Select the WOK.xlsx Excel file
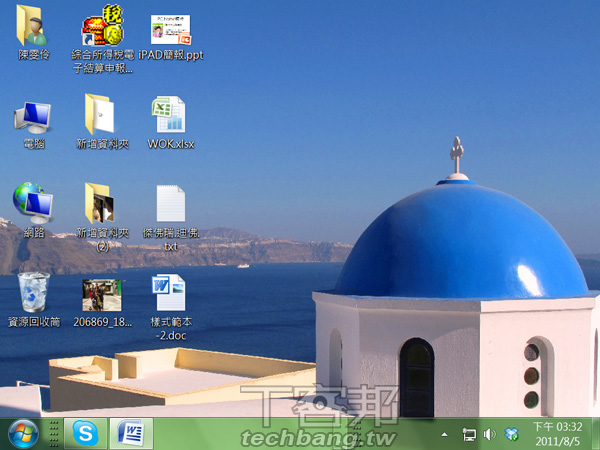The height and width of the screenshot is (450, 600). 170,115
